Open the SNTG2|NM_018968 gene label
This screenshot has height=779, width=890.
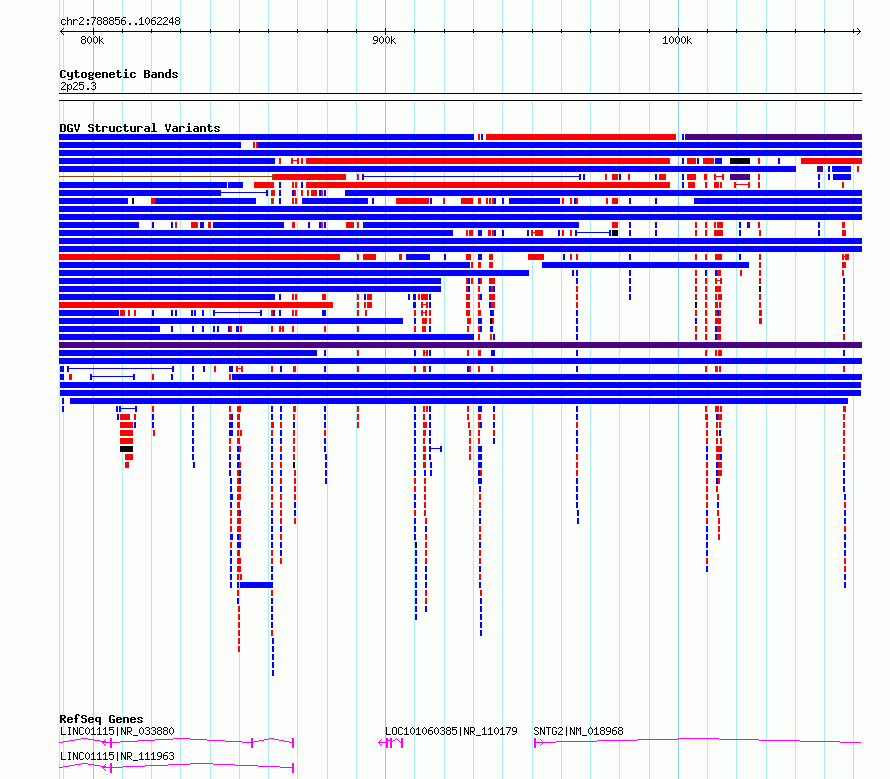coord(578,731)
